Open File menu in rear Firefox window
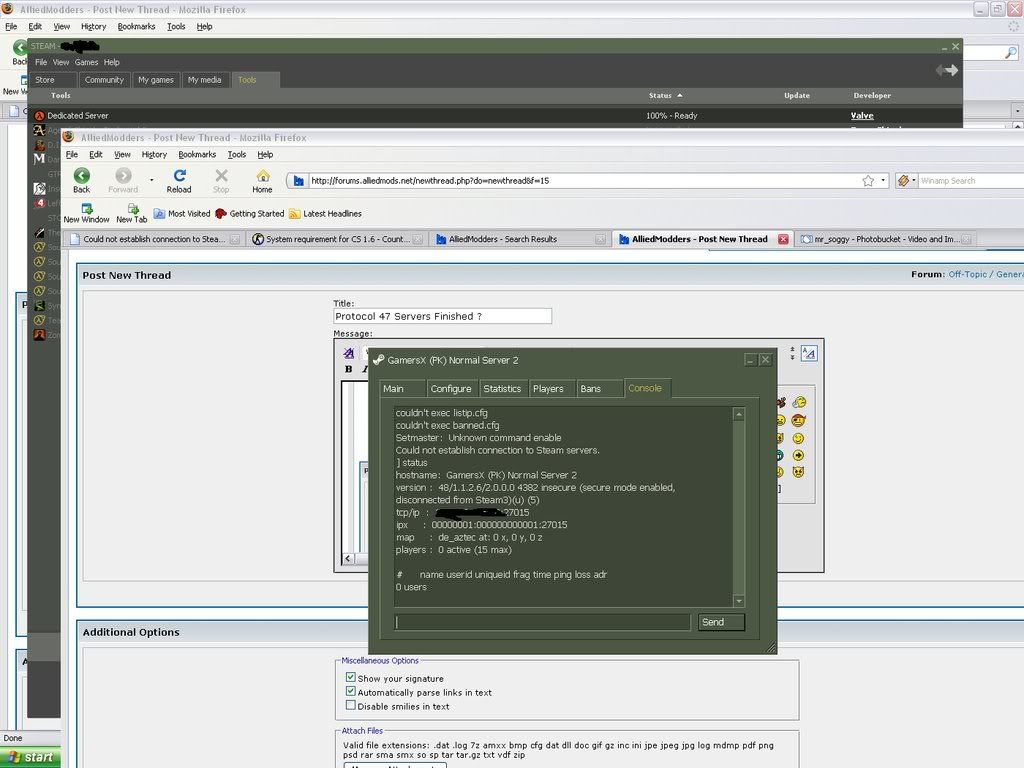The image size is (1024, 768). (x=11, y=27)
